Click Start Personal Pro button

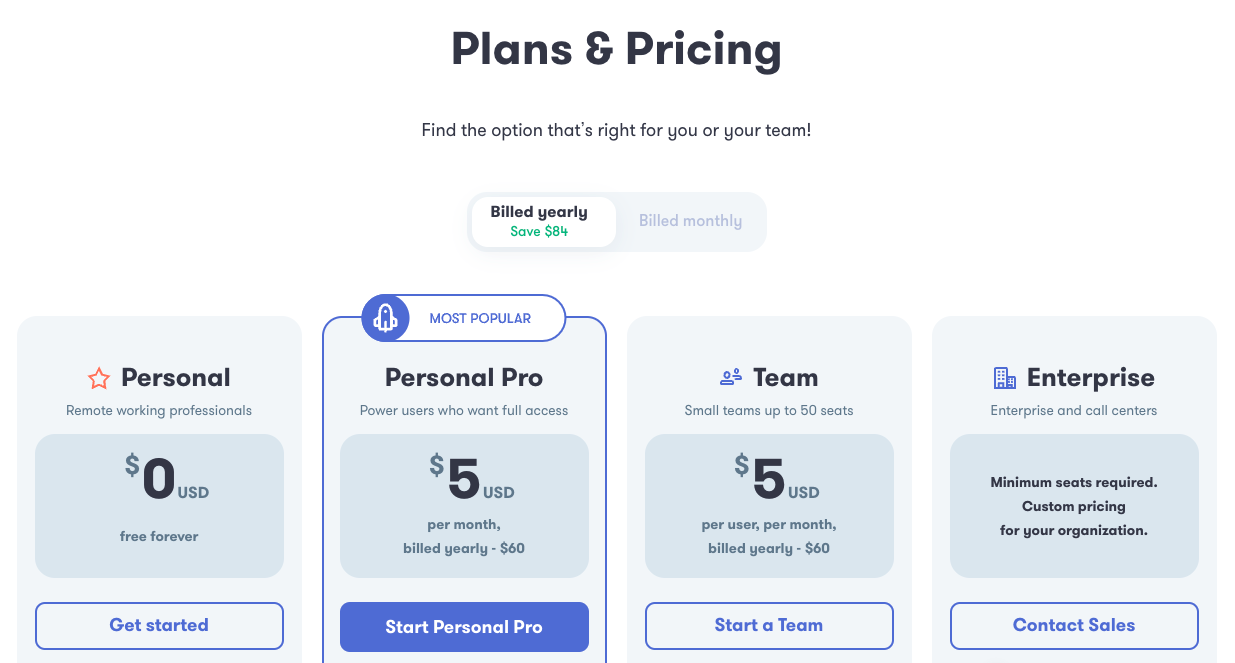[x=464, y=627]
